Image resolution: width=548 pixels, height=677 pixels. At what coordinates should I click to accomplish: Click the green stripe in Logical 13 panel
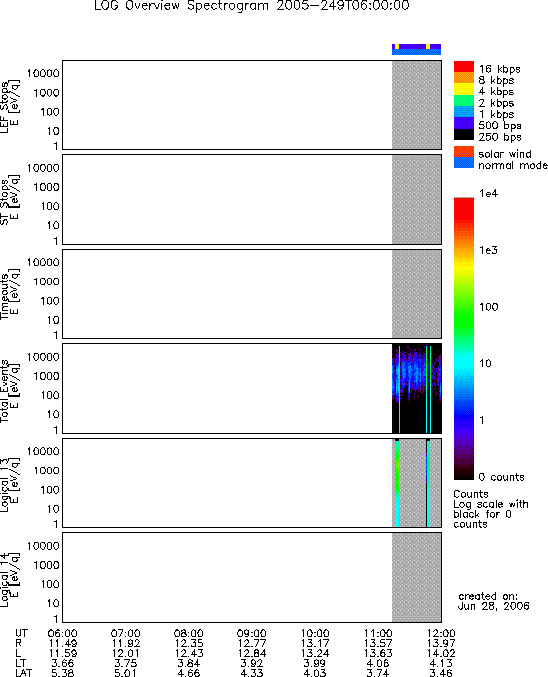pos(397,484)
